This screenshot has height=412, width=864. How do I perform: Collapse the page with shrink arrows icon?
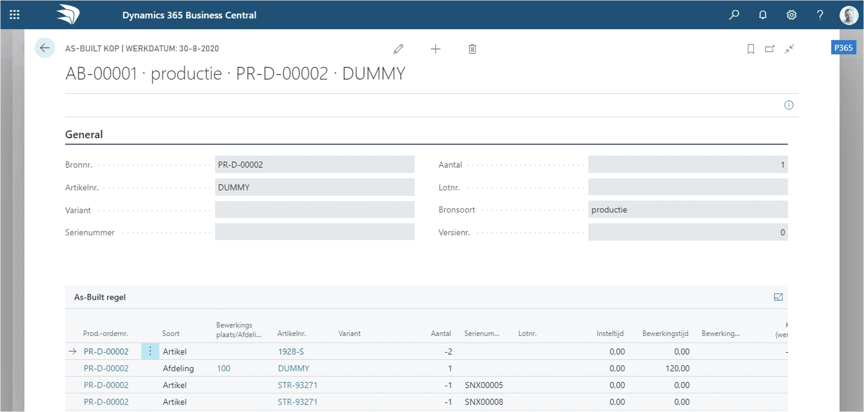coord(790,49)
